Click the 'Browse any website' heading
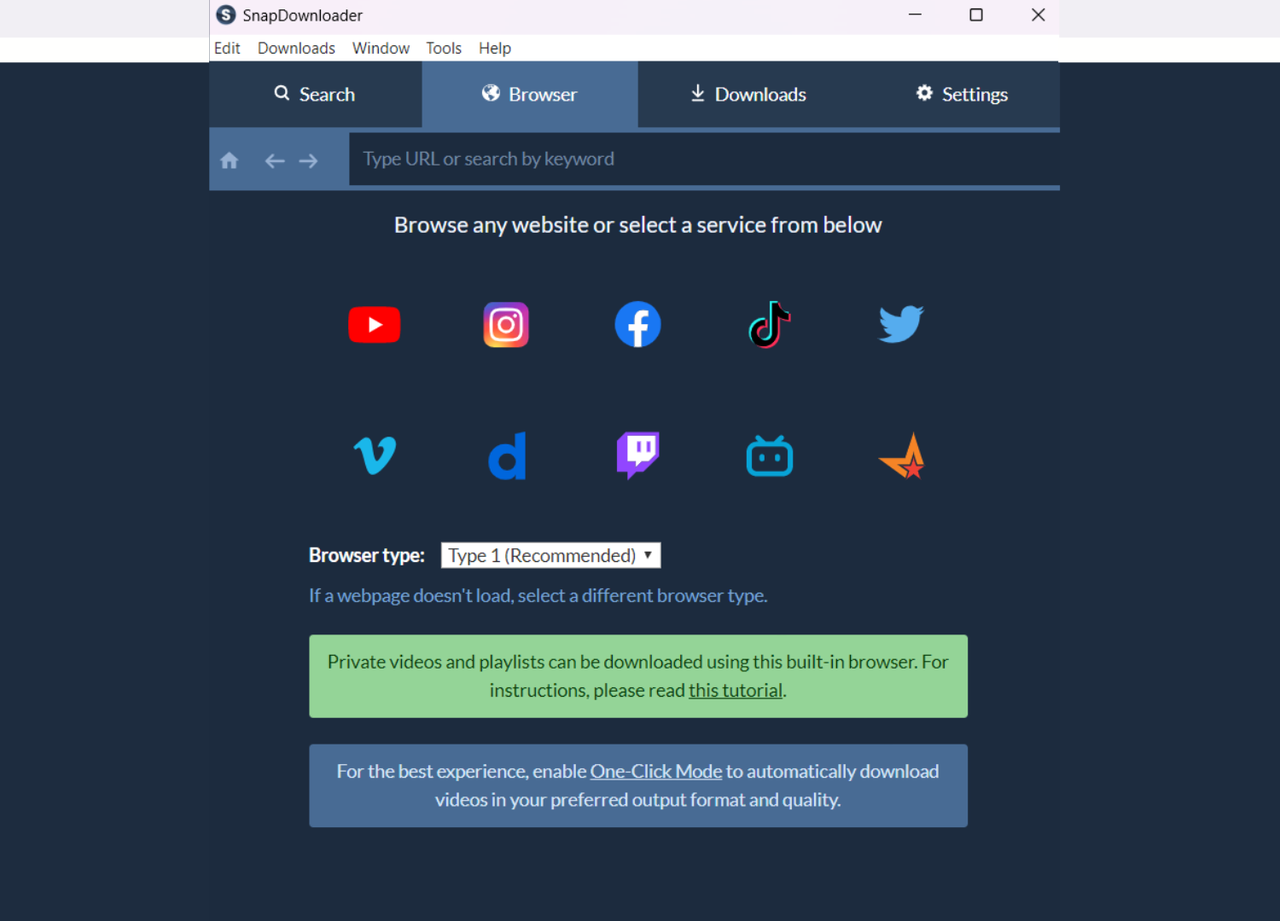 point(638,225)
